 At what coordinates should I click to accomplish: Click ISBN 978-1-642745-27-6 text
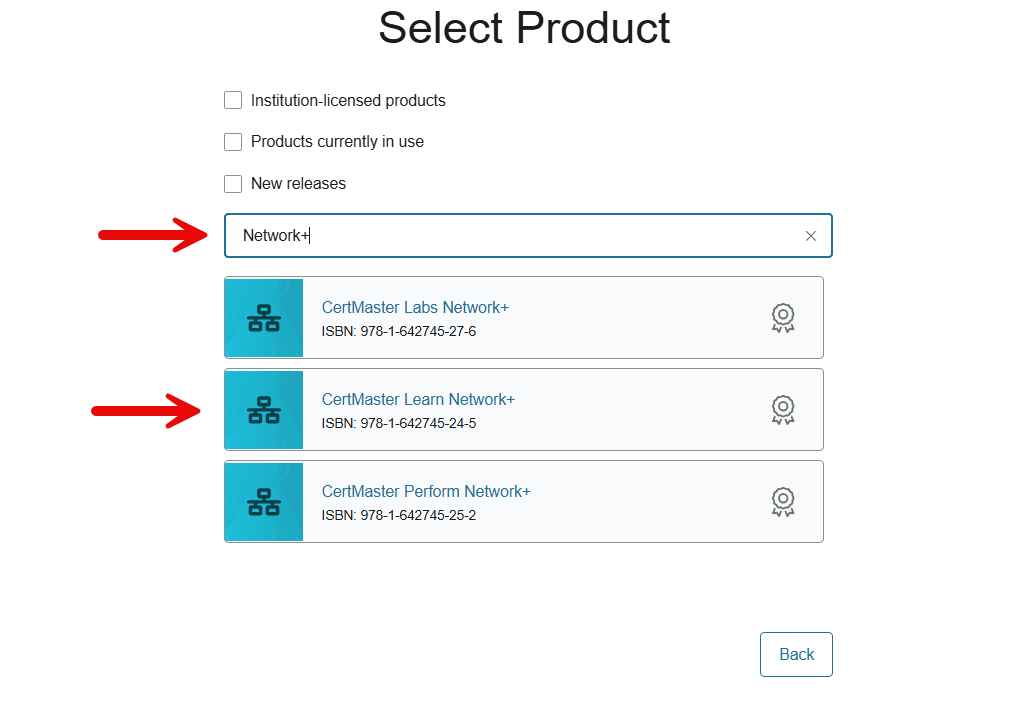pyautogui.click(x=399, y=332)
